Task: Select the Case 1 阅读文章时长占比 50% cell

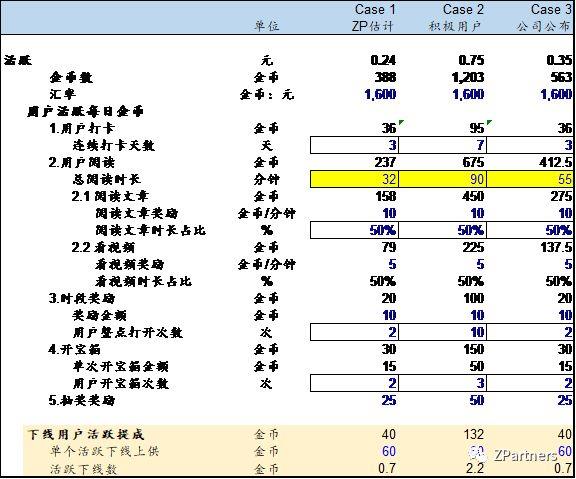Action: (354, 230)
